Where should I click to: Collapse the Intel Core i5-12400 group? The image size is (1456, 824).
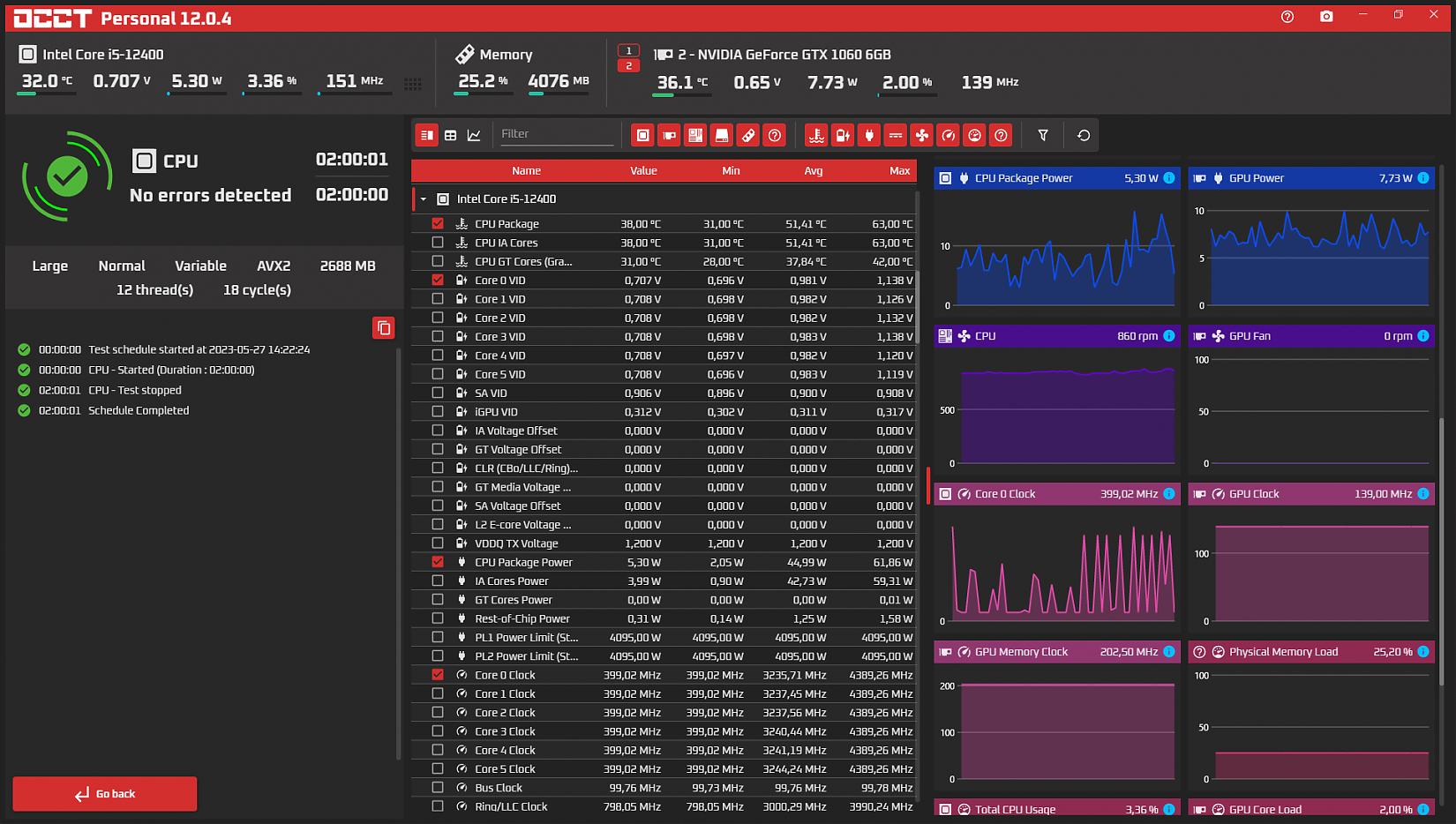coord(424,199)
